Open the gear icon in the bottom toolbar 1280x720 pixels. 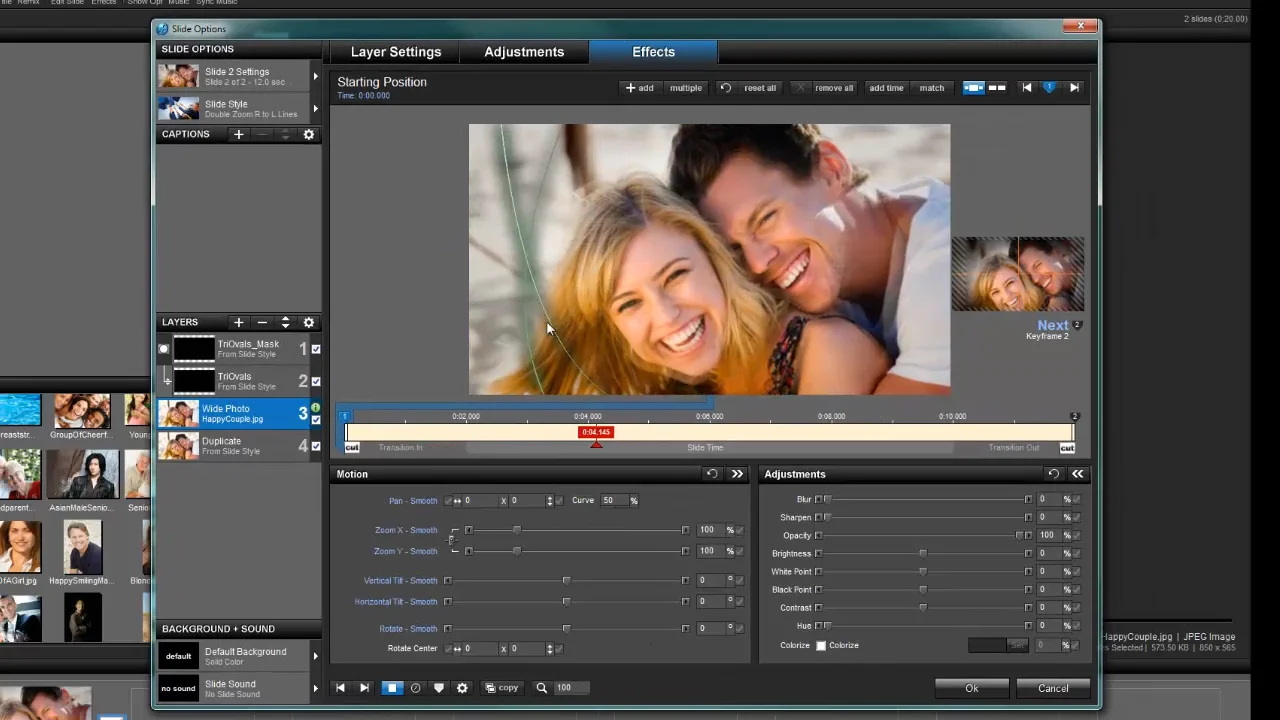pyautogui.click(x=462, y=688)
